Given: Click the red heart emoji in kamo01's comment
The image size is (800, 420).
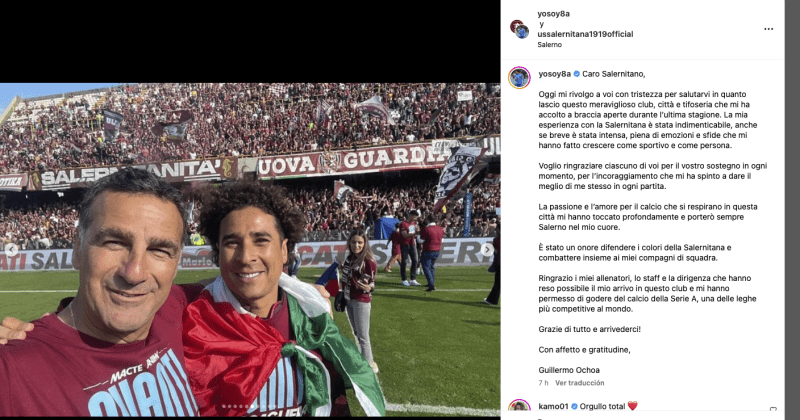Looking at the screenshot, I should pos(632,406).
